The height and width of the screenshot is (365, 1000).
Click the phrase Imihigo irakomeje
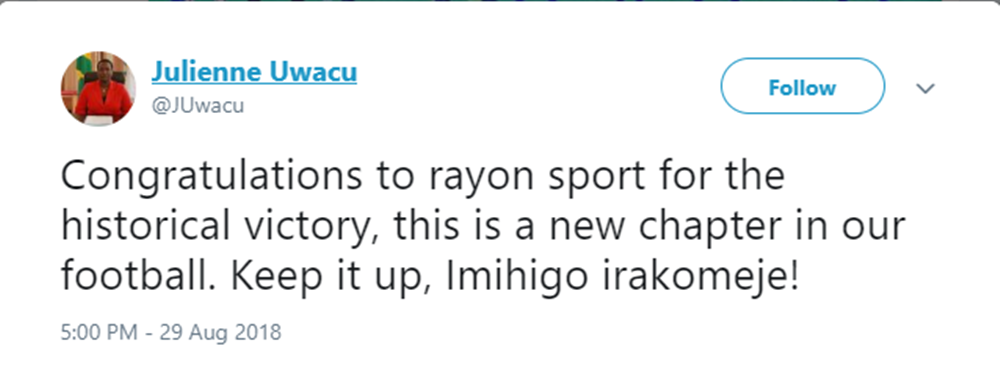click(621, 280)
